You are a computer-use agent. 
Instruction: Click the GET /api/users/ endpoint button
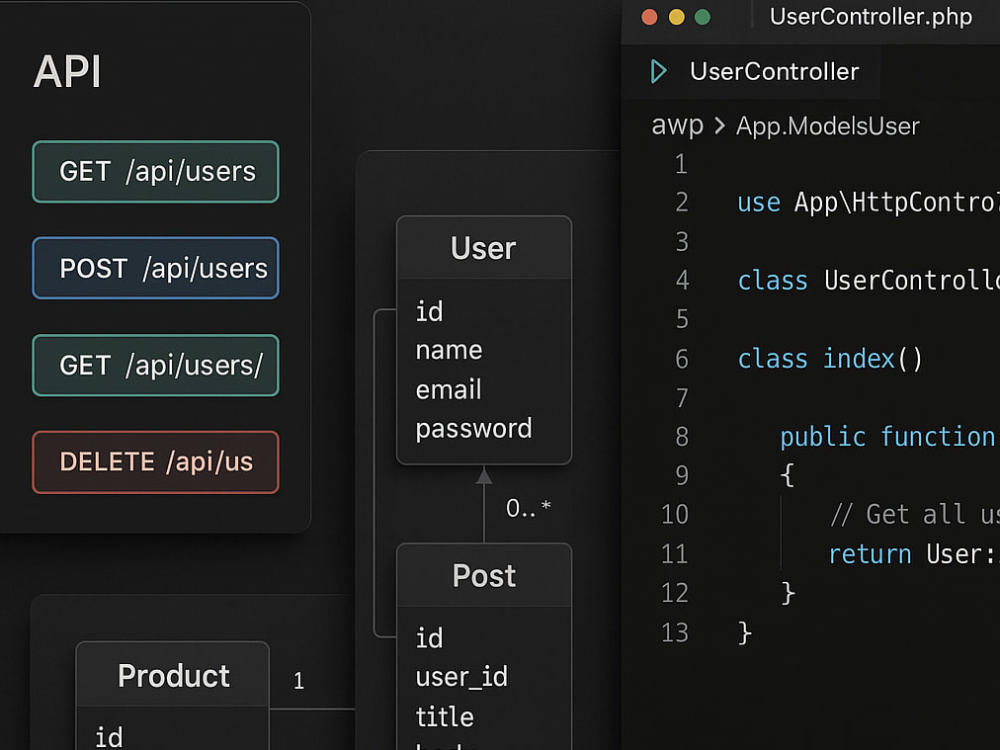pyautogui.click(x=156, y=365)
